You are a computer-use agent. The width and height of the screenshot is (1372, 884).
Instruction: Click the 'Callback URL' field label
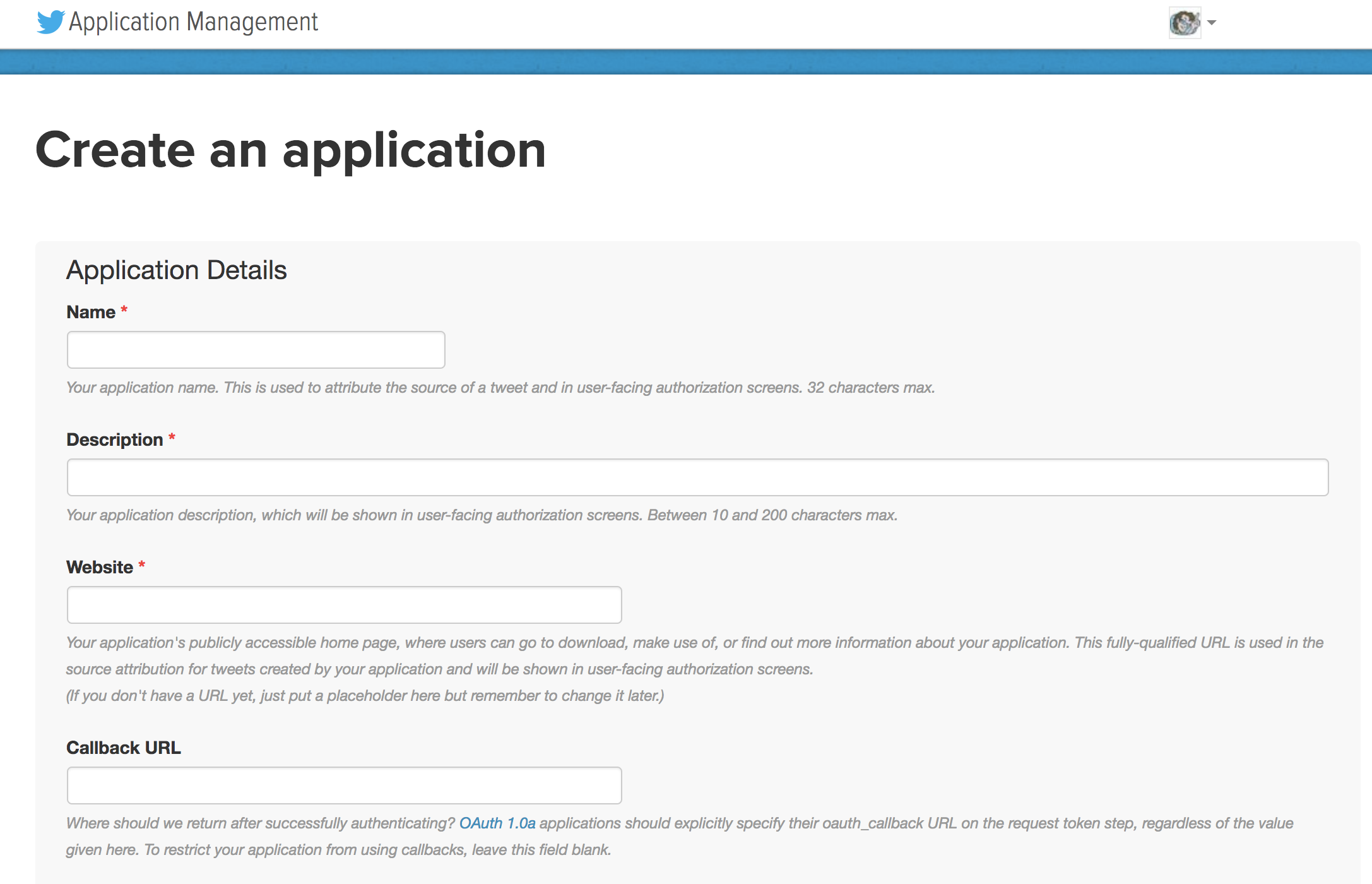click(124, 748)
